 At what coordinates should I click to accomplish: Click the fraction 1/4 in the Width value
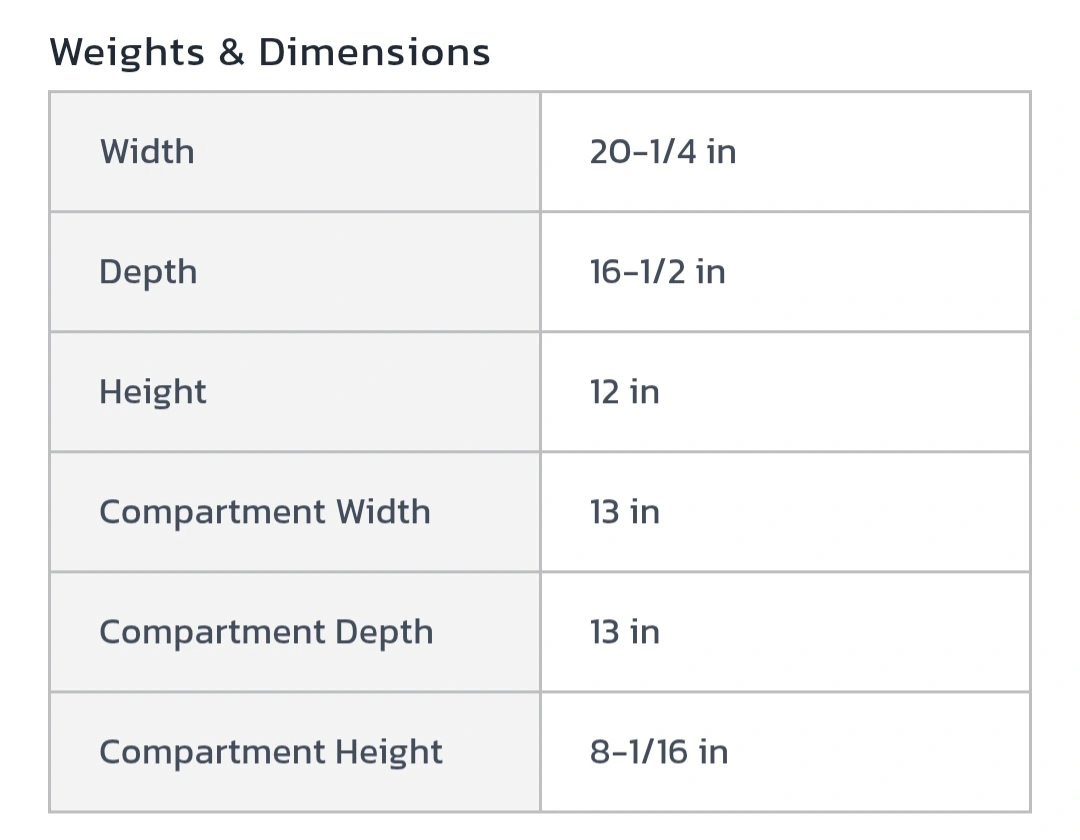tap(672, 151)
